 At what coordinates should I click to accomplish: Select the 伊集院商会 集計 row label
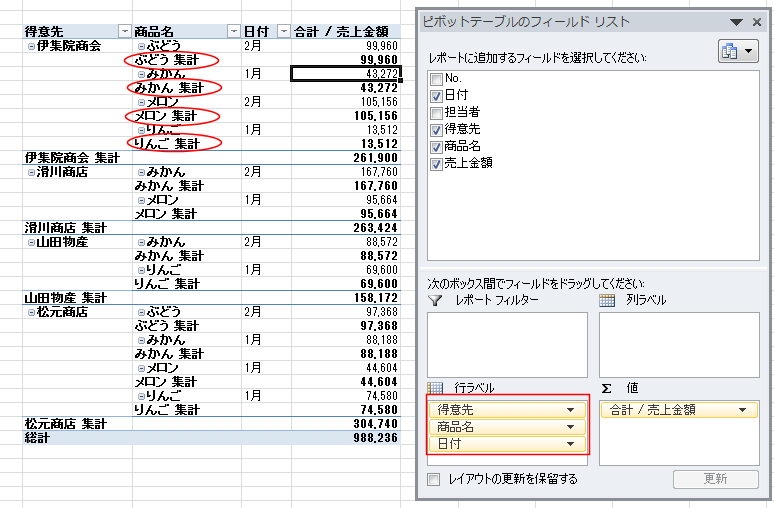[x=72, y=158]
